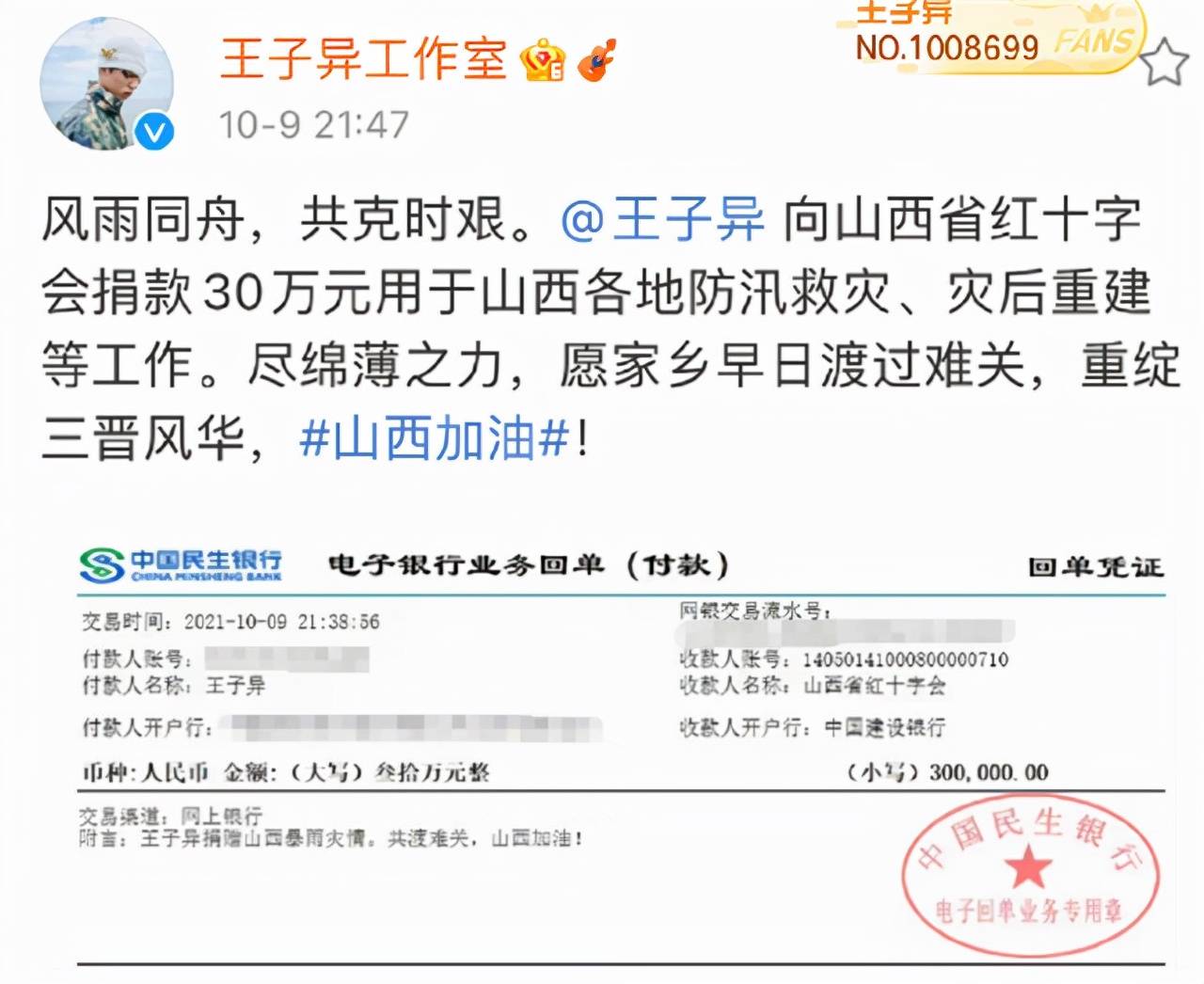
Task: Click the post timestamp 10-9 21:47
Action: point(314,124)
